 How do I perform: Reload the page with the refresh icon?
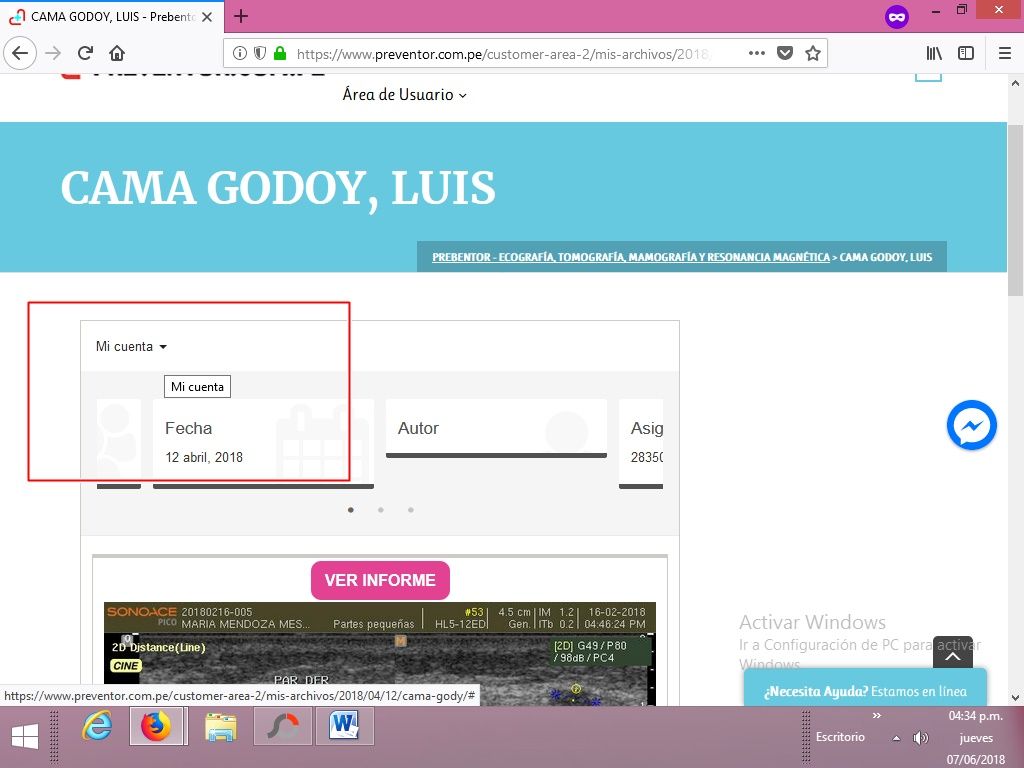(85, 53)
